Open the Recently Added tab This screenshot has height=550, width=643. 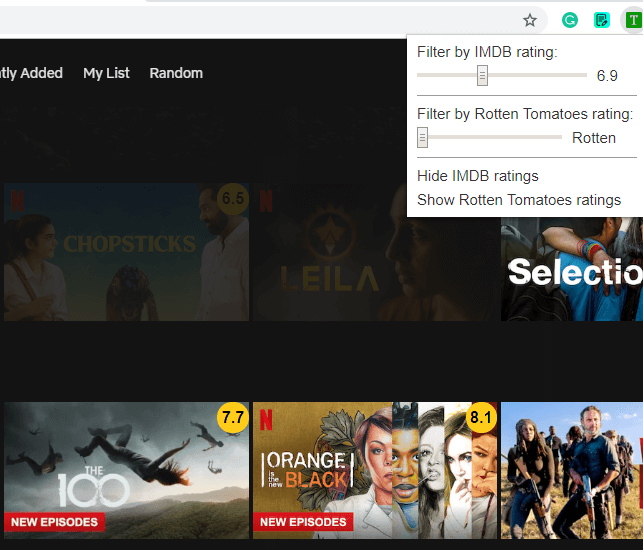(x=31, y=73)
